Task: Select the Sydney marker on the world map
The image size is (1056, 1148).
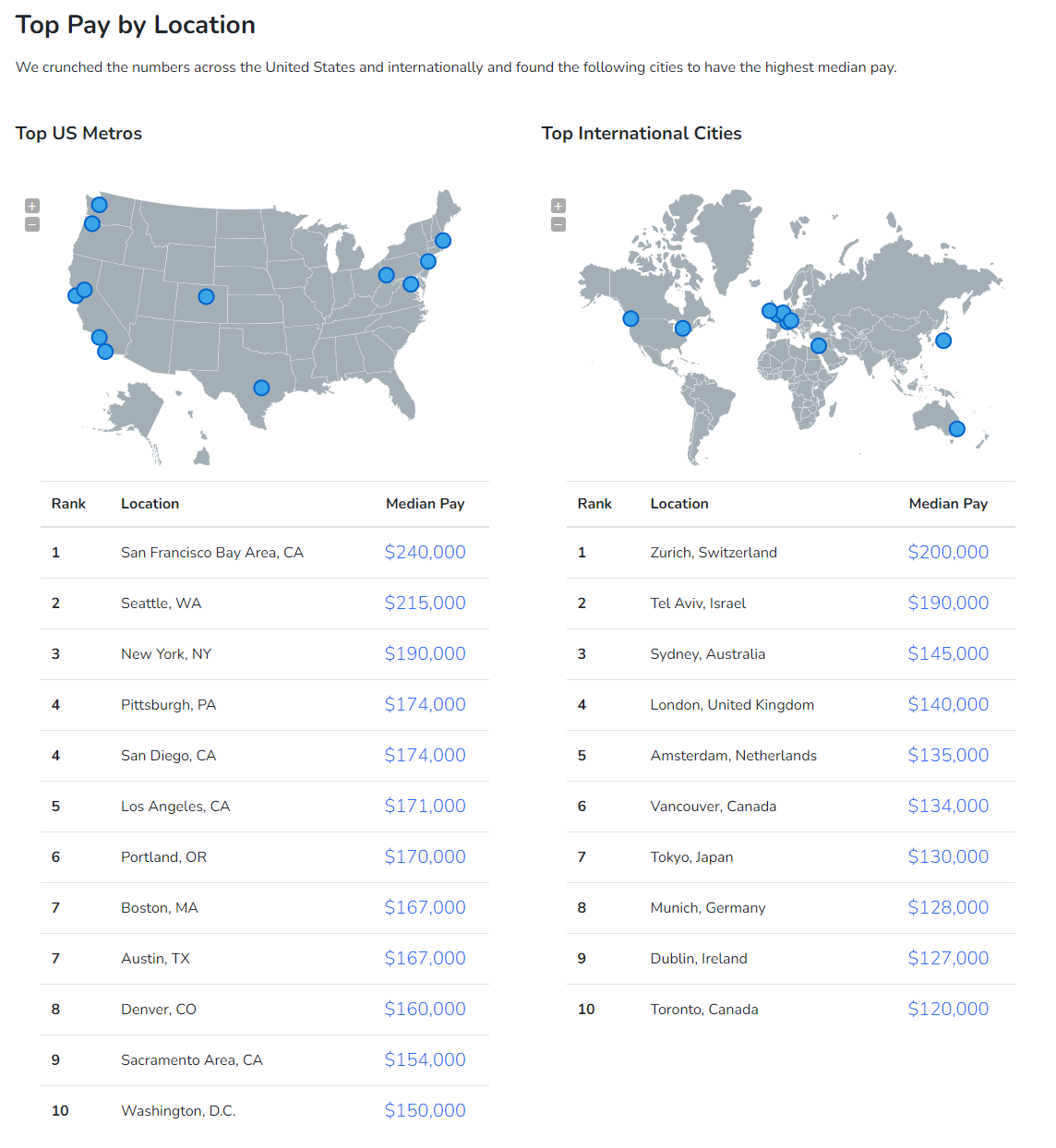Action: (x=957, y=429)
